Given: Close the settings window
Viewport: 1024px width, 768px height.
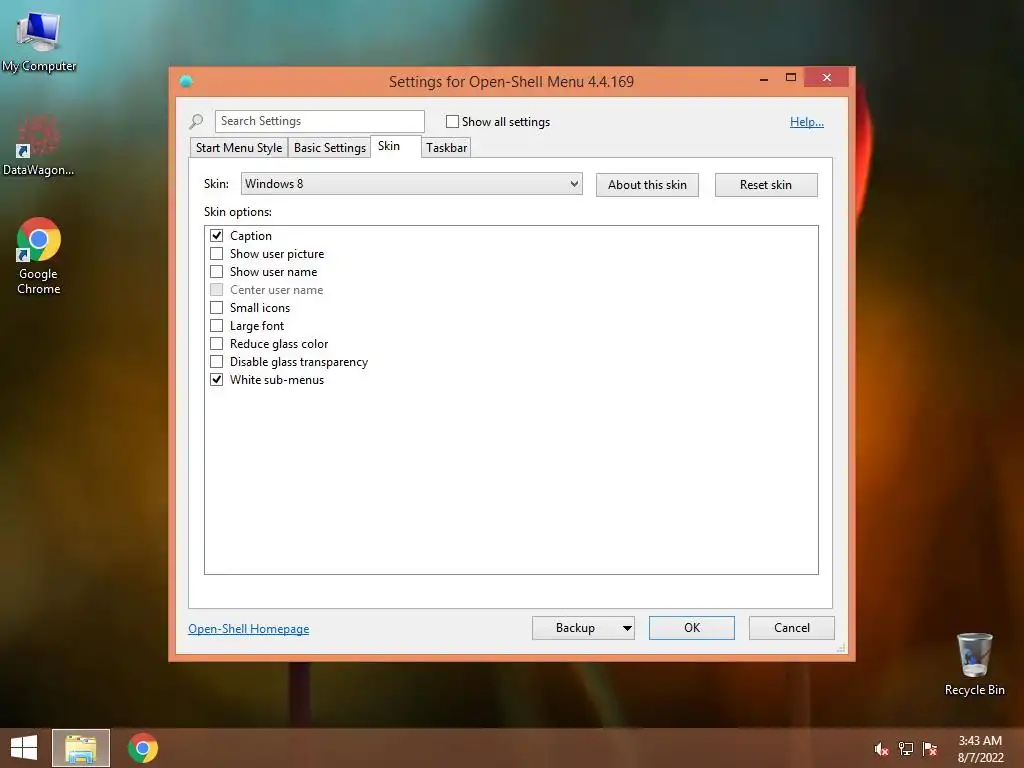Looking at the screenshot, I should tap(826, 78).
